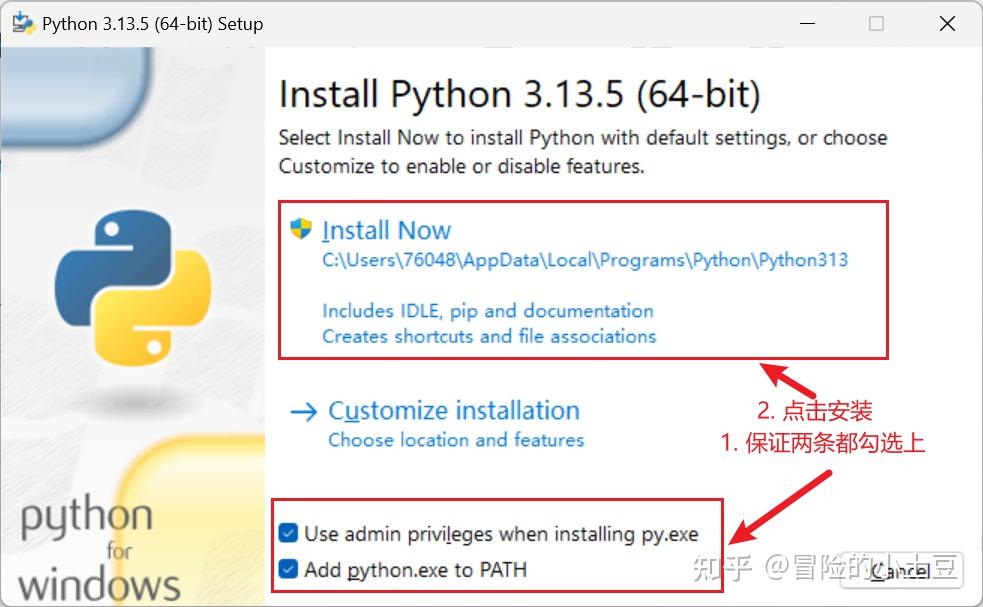This screenshot has height=607, width=983.
Task: Enable "Use admin privileges when installing py.exe"
Action: point(289,533)
